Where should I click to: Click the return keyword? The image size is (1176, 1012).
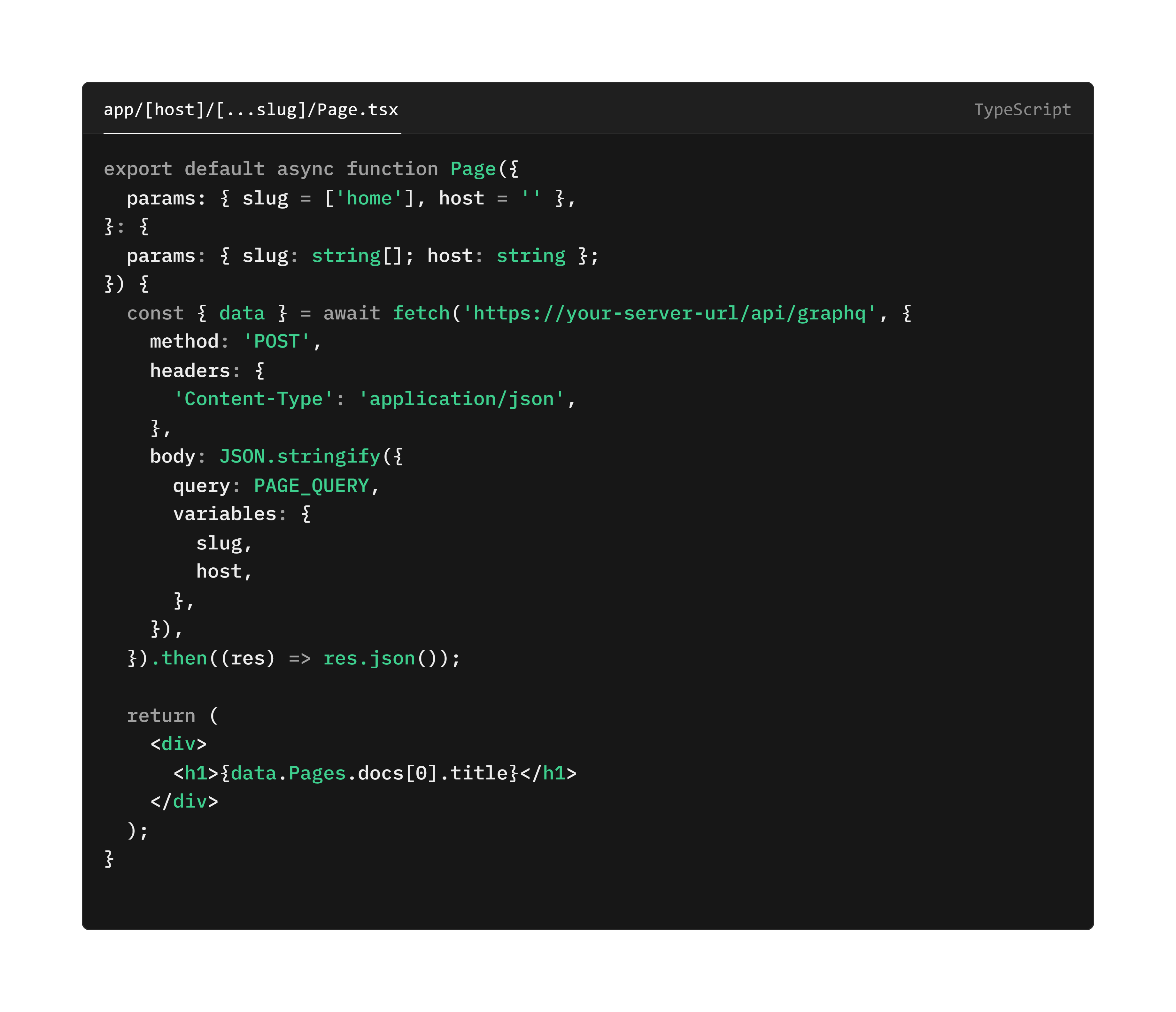coord(161,716)
